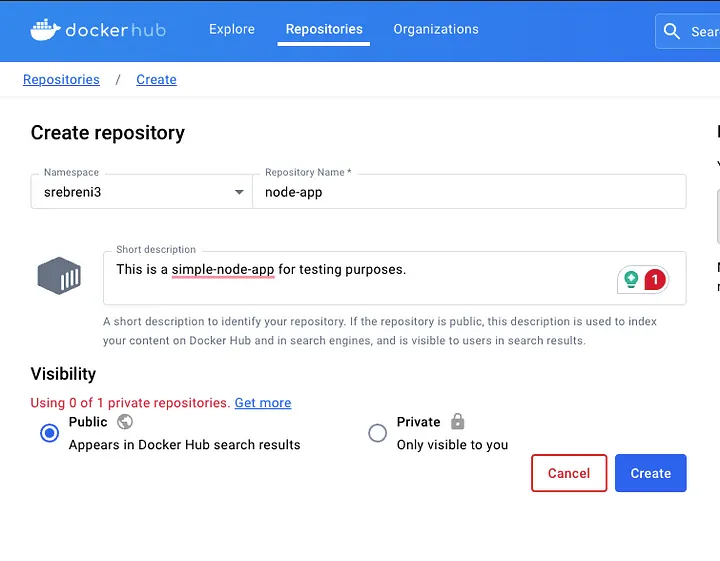720x561 pixels.
Task: Click the green lightbulb suggestion icon
Action: (631, 280)
